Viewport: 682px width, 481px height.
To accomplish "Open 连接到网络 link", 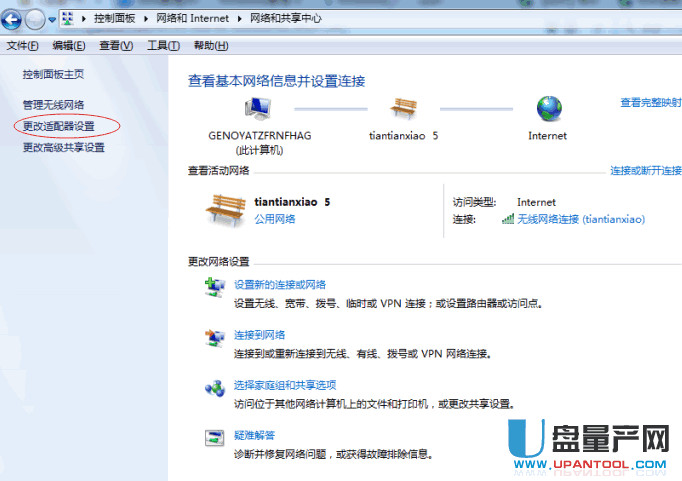I will (259, 335).
